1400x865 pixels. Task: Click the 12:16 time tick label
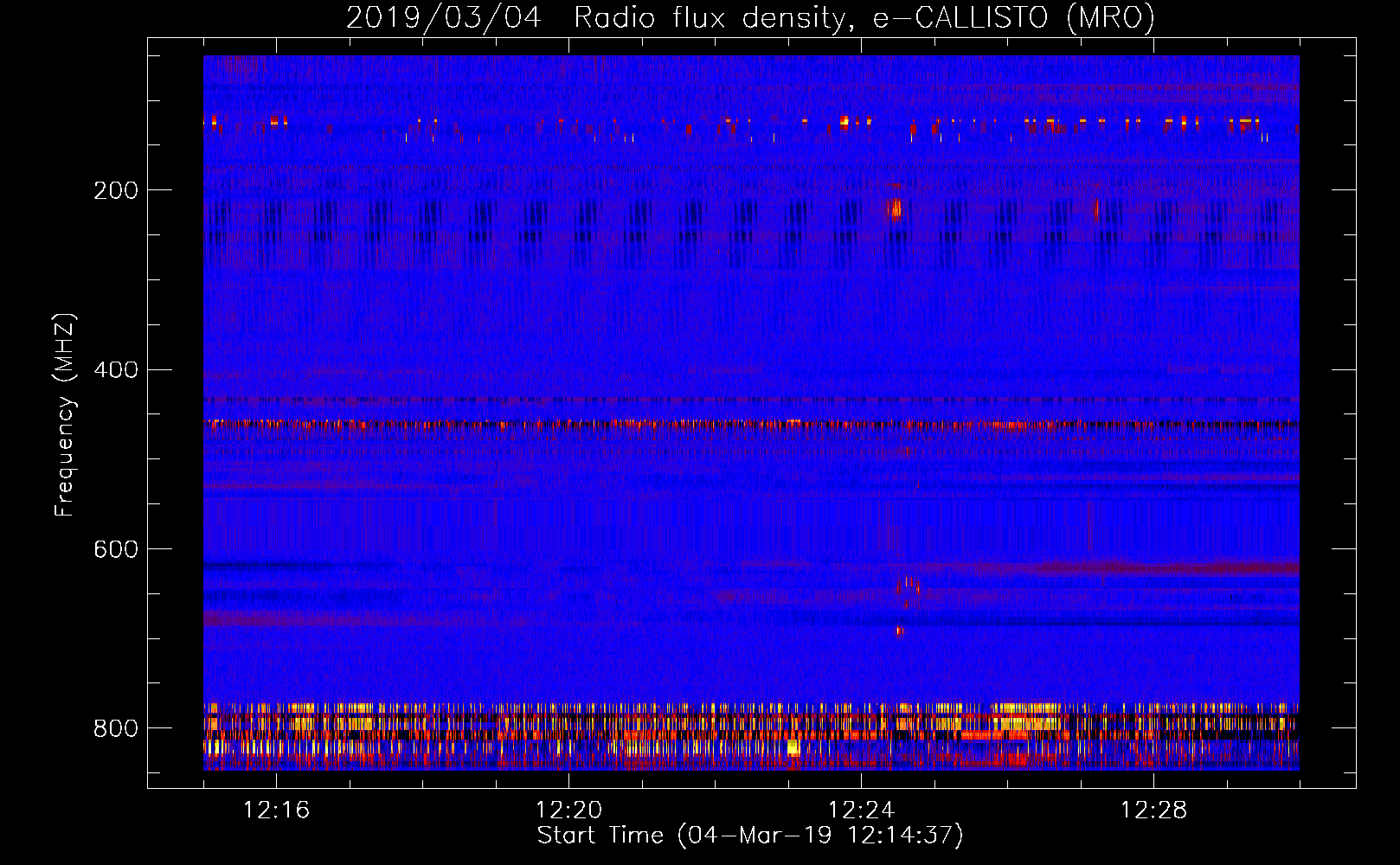276,811
